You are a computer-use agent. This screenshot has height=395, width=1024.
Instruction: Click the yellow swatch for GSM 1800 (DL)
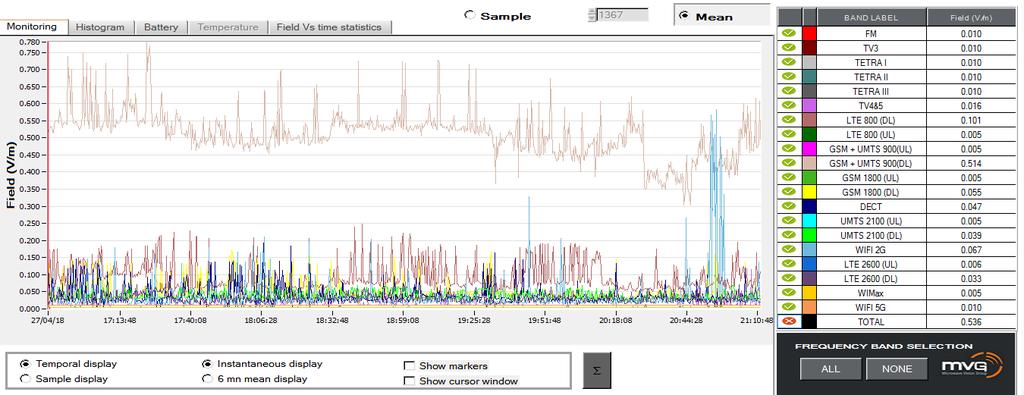809,191
